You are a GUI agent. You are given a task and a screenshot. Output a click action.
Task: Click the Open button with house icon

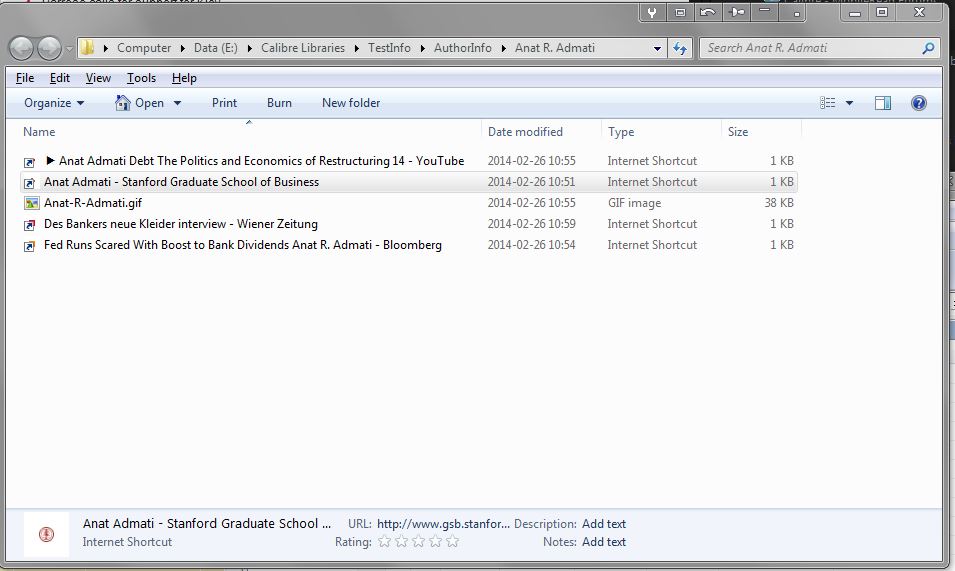click(x=139, y=103)
